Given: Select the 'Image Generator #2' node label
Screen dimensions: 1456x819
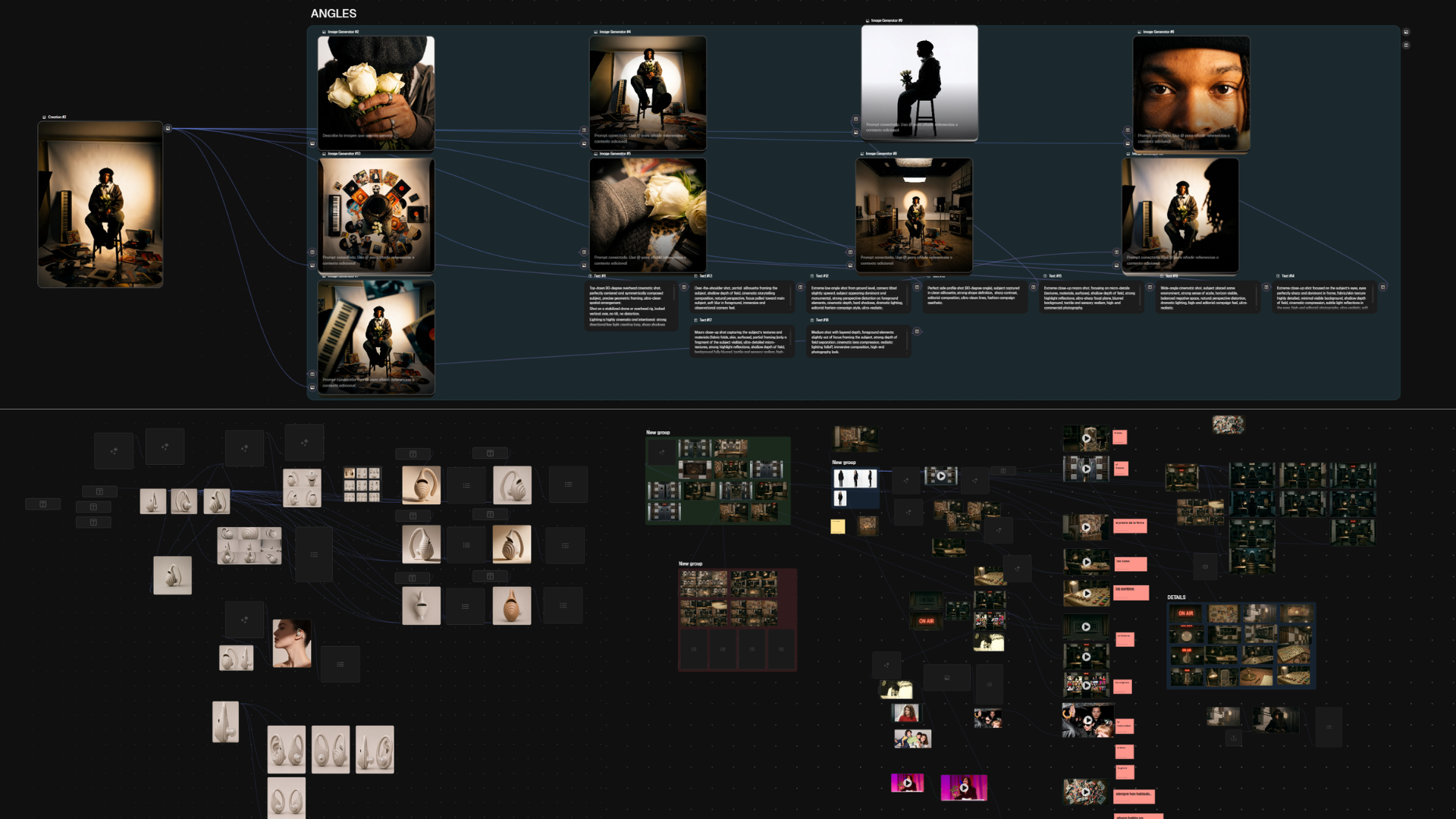Looking at the screenshot, I should pos(343,32).
